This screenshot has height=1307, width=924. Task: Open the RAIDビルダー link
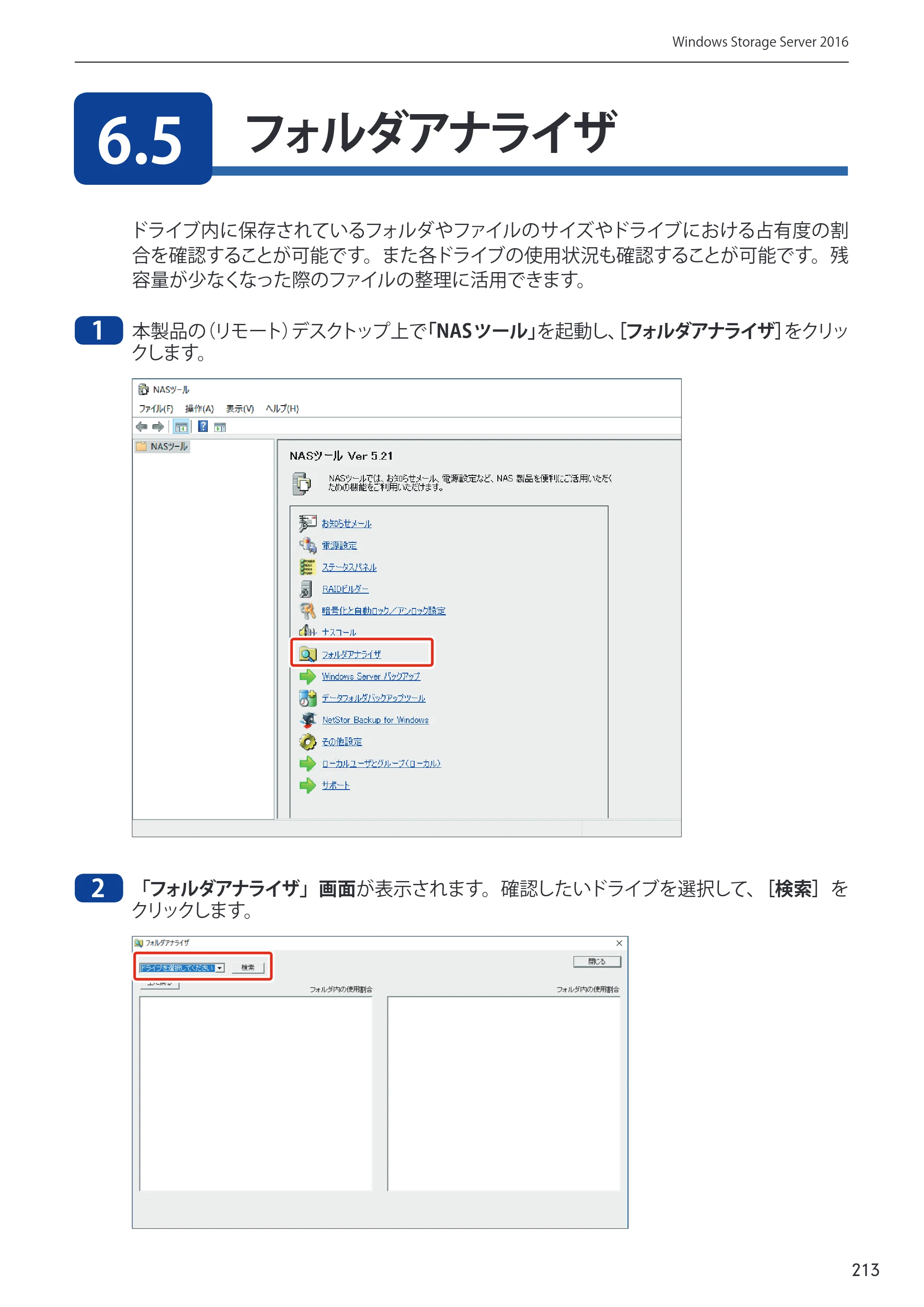[x=345, y=589]
